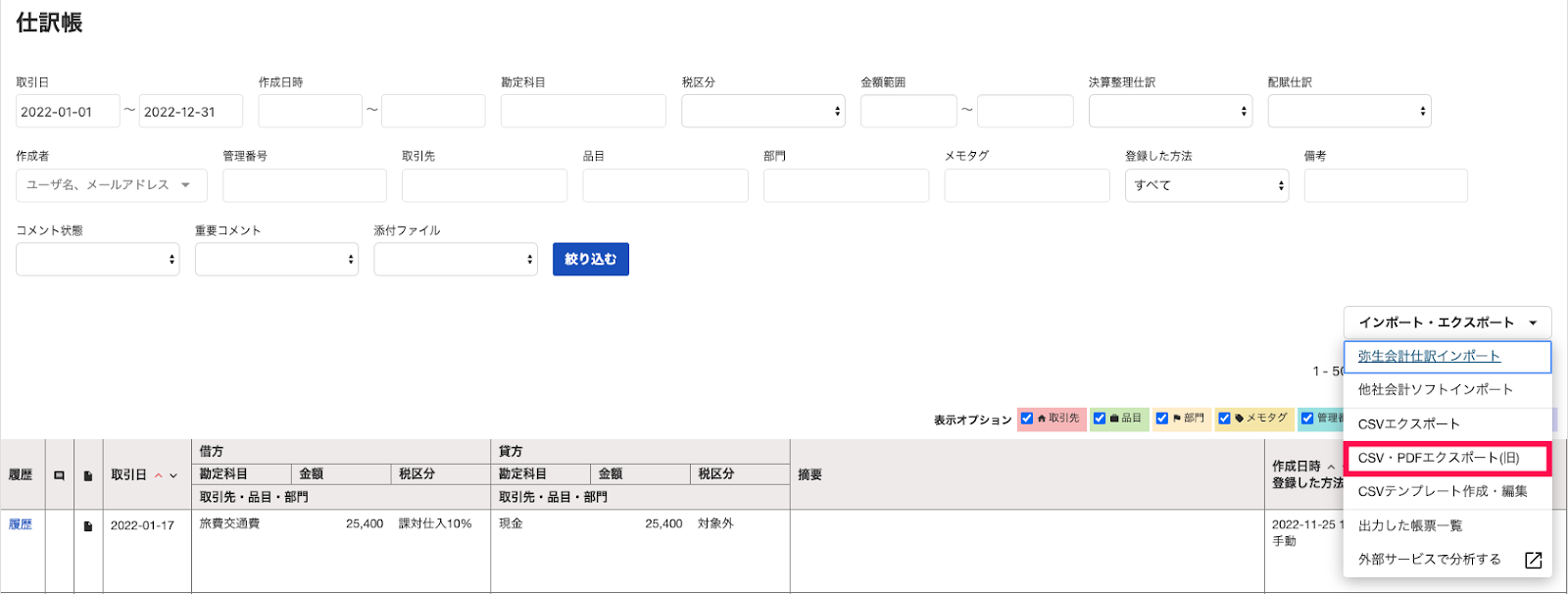Click the 作成日時 start field
This screenshot has width=1568, height=594.
[x=311, y=112]
